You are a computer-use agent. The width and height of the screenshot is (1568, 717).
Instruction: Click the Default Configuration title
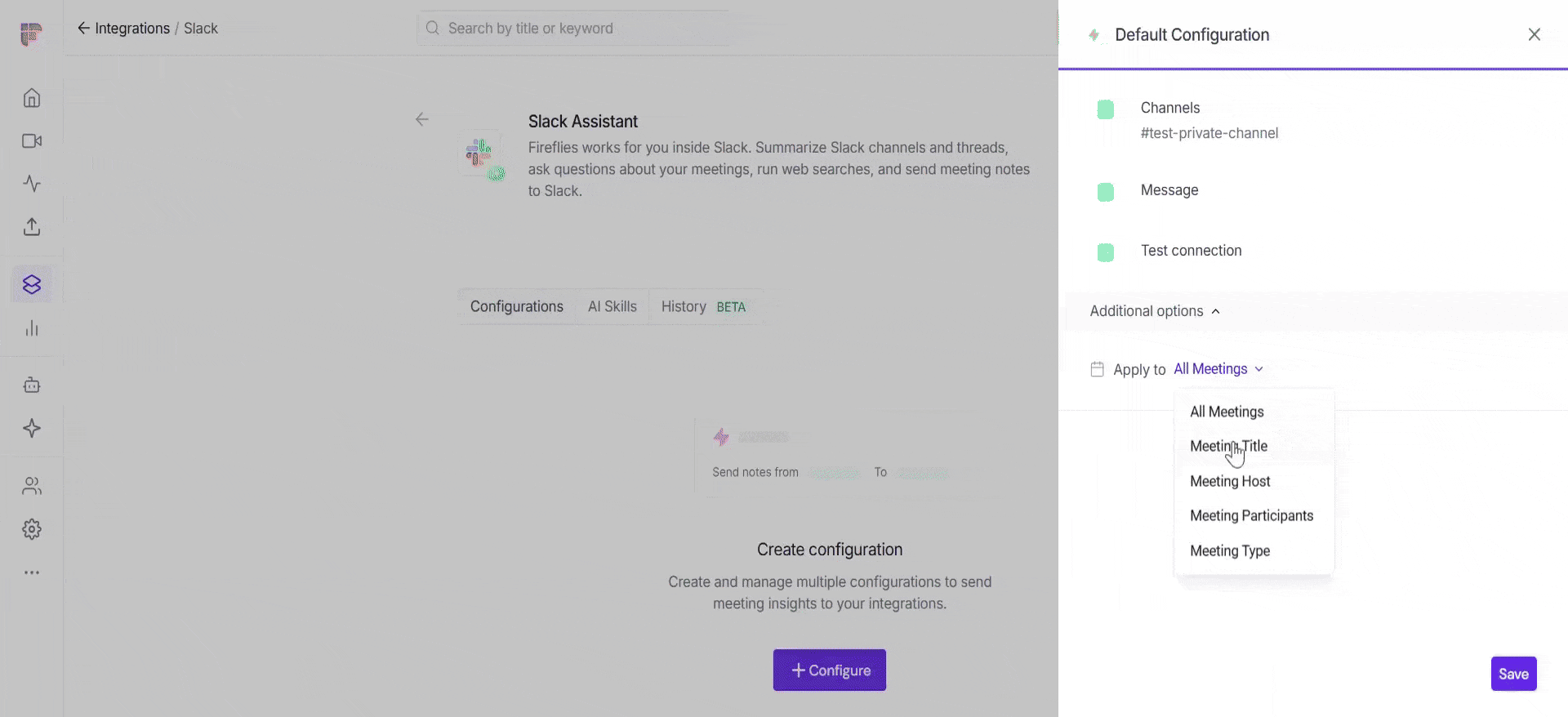coord(1192,34)
